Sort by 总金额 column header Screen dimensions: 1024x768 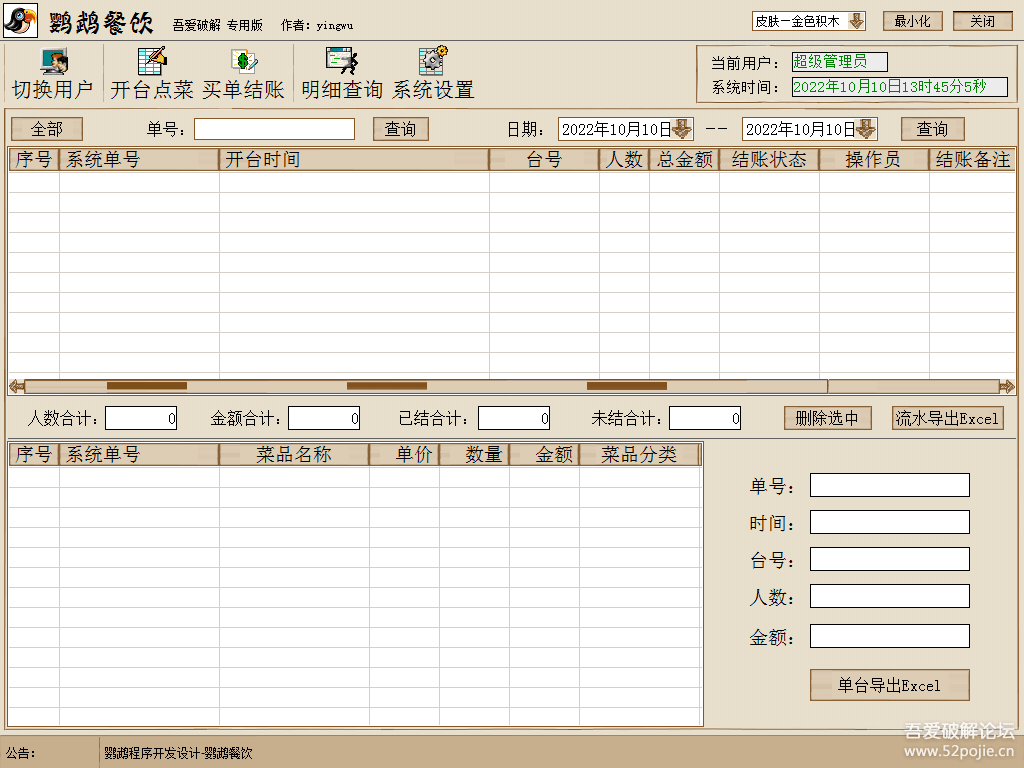pos(684,160)
